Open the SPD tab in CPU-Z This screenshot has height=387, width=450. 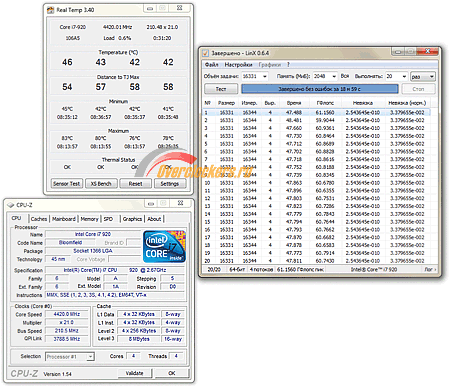108,219
